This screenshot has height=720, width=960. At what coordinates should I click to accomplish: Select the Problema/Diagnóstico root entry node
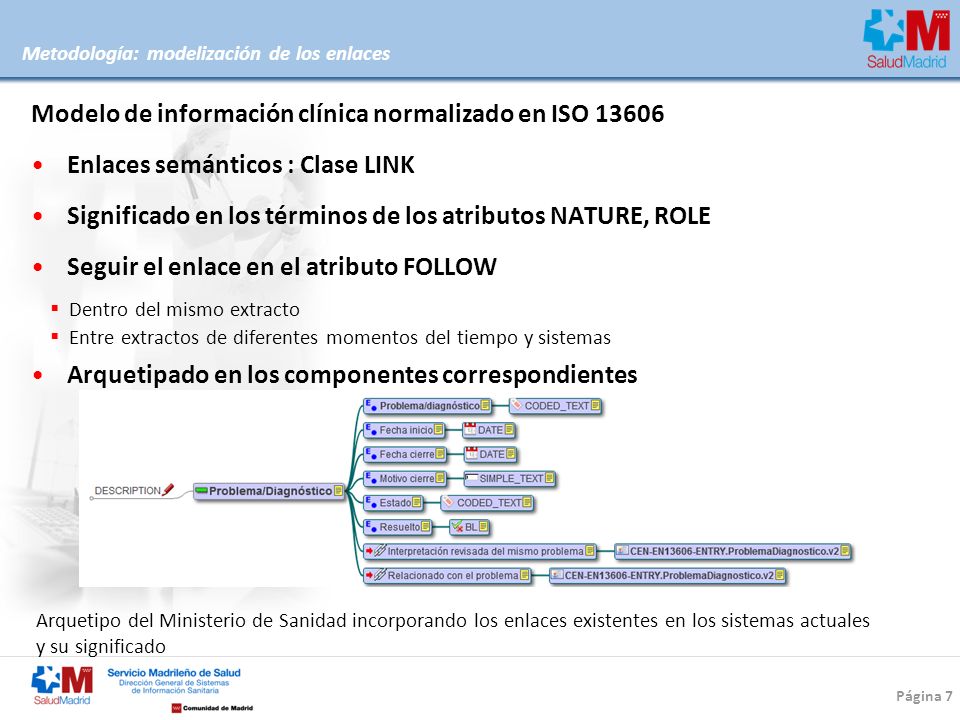(x=269, y=491)
